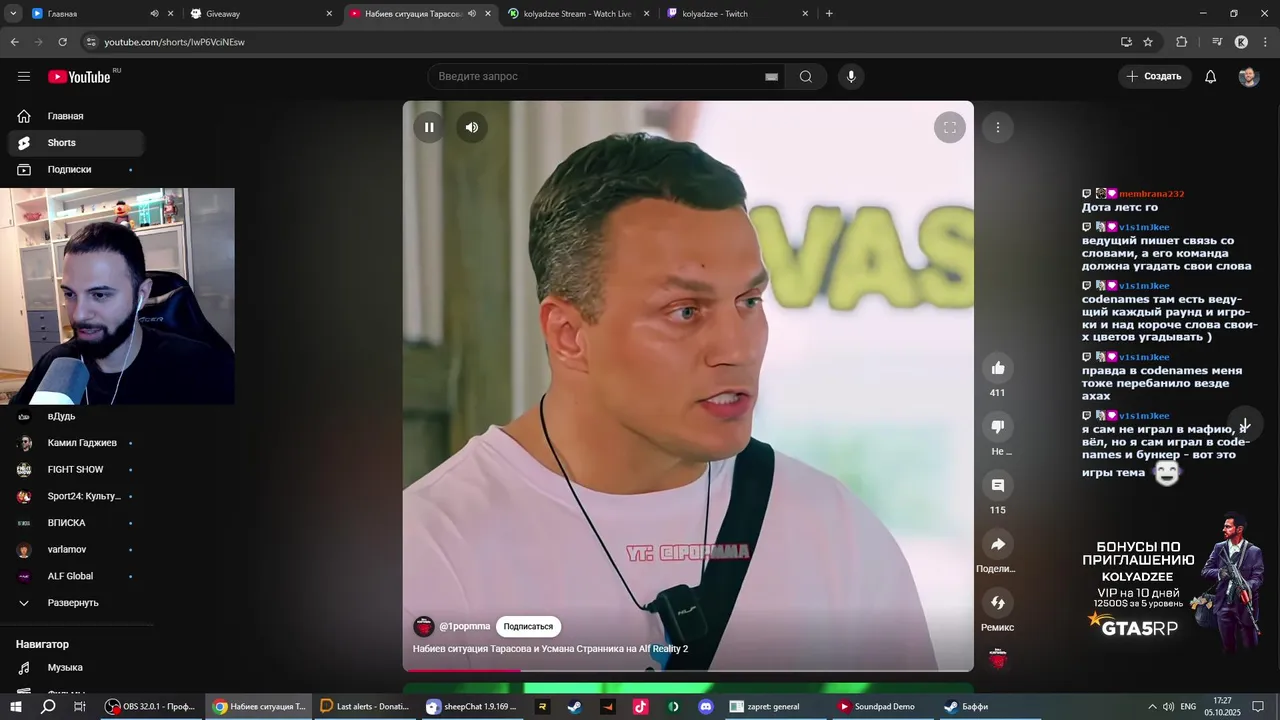This screenshot has width=1280, height=720.
Task: Bookmark this page with star
Action: click(1148, 42)
